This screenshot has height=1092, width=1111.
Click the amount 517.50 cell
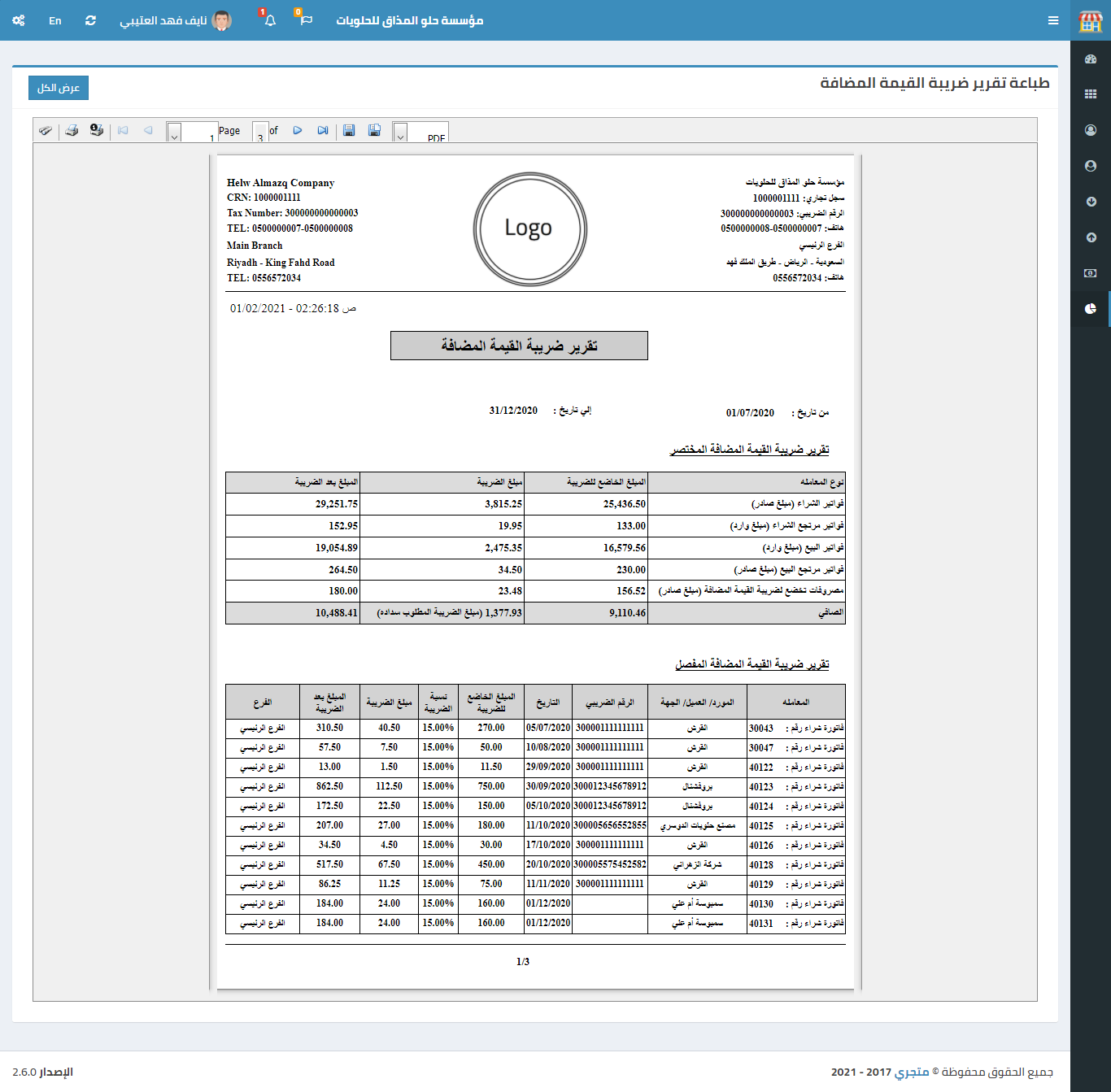point(330,864)
